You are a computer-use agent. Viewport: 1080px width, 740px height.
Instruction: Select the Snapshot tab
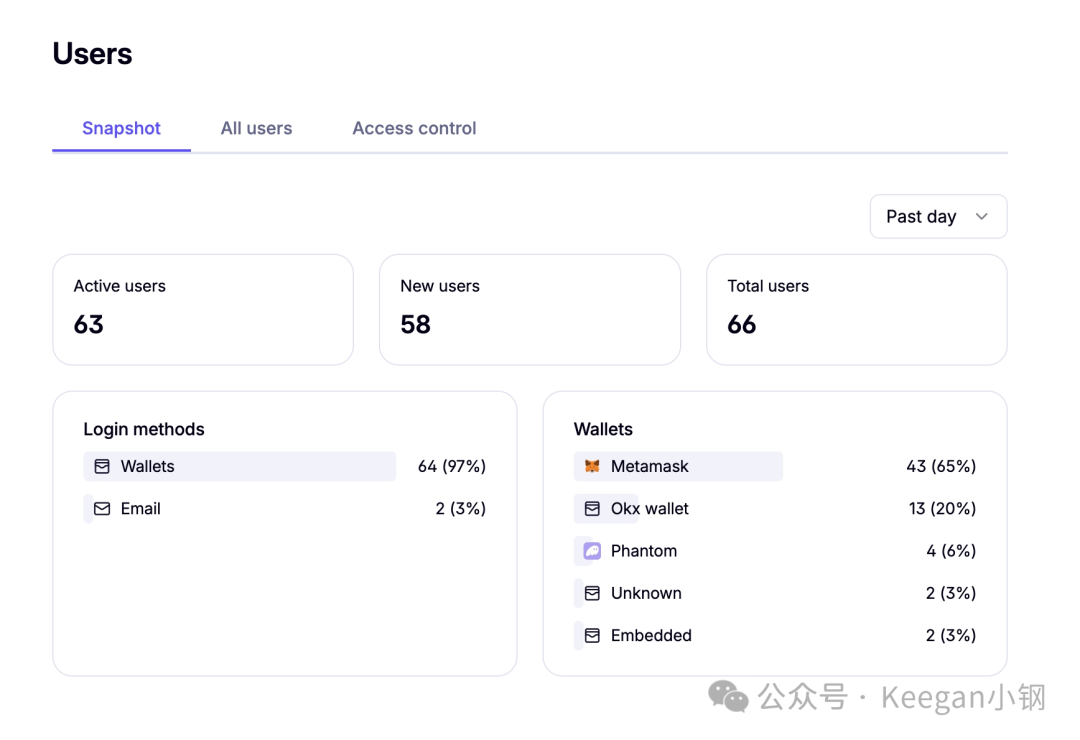click(x=121, y=128)
